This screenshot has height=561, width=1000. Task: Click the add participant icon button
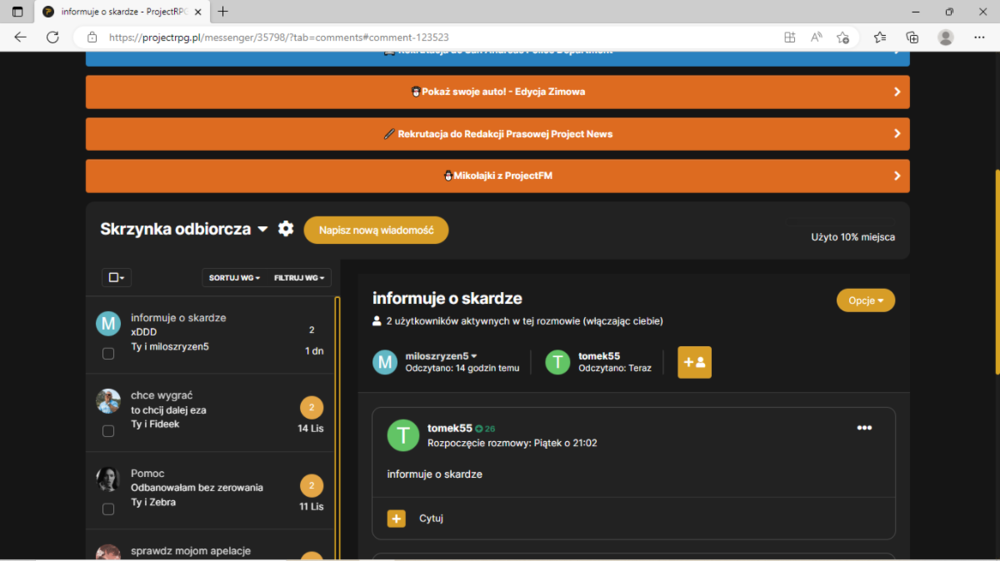(x=695, y=362)
